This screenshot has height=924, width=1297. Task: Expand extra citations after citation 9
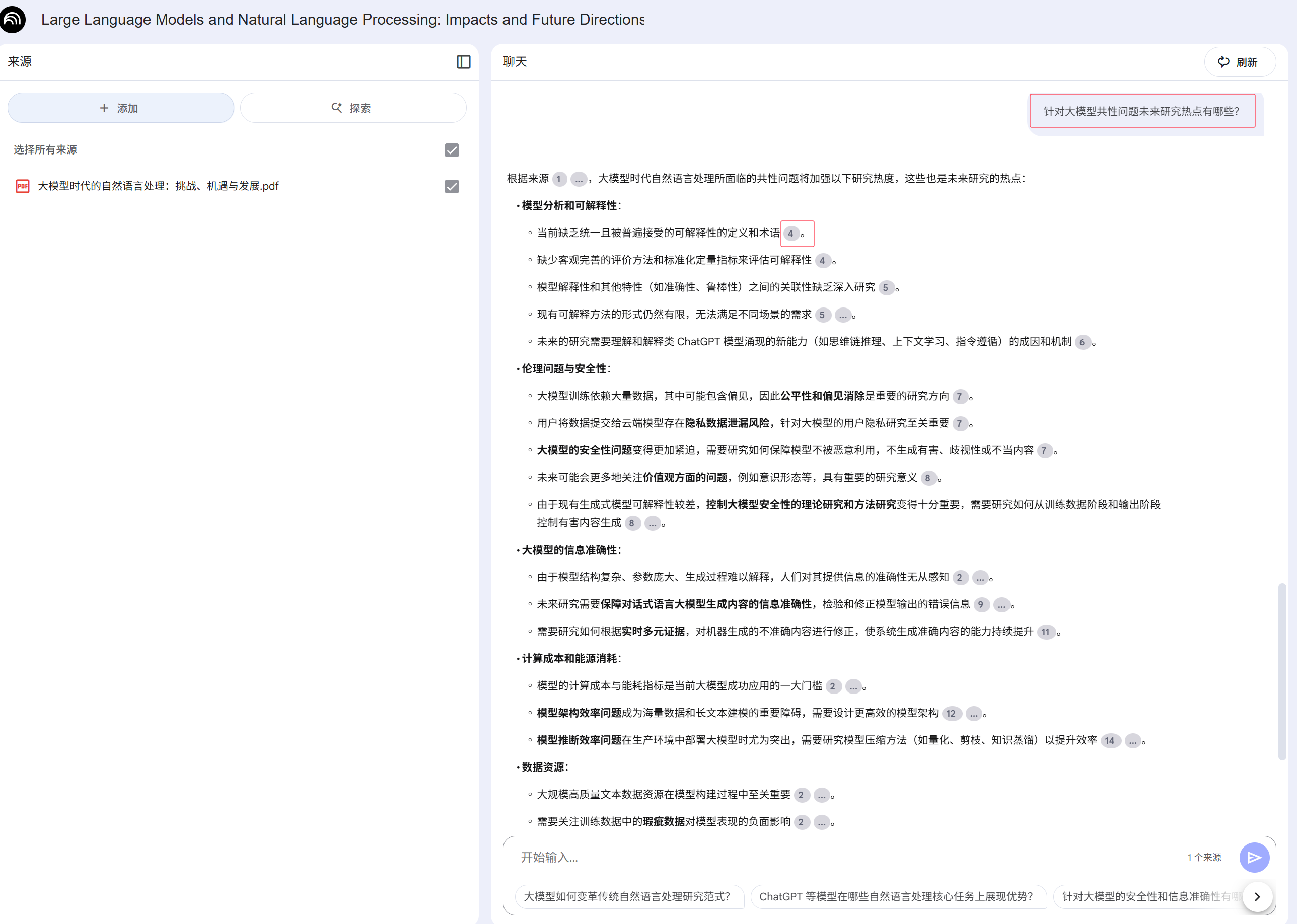pos(1001,605)
